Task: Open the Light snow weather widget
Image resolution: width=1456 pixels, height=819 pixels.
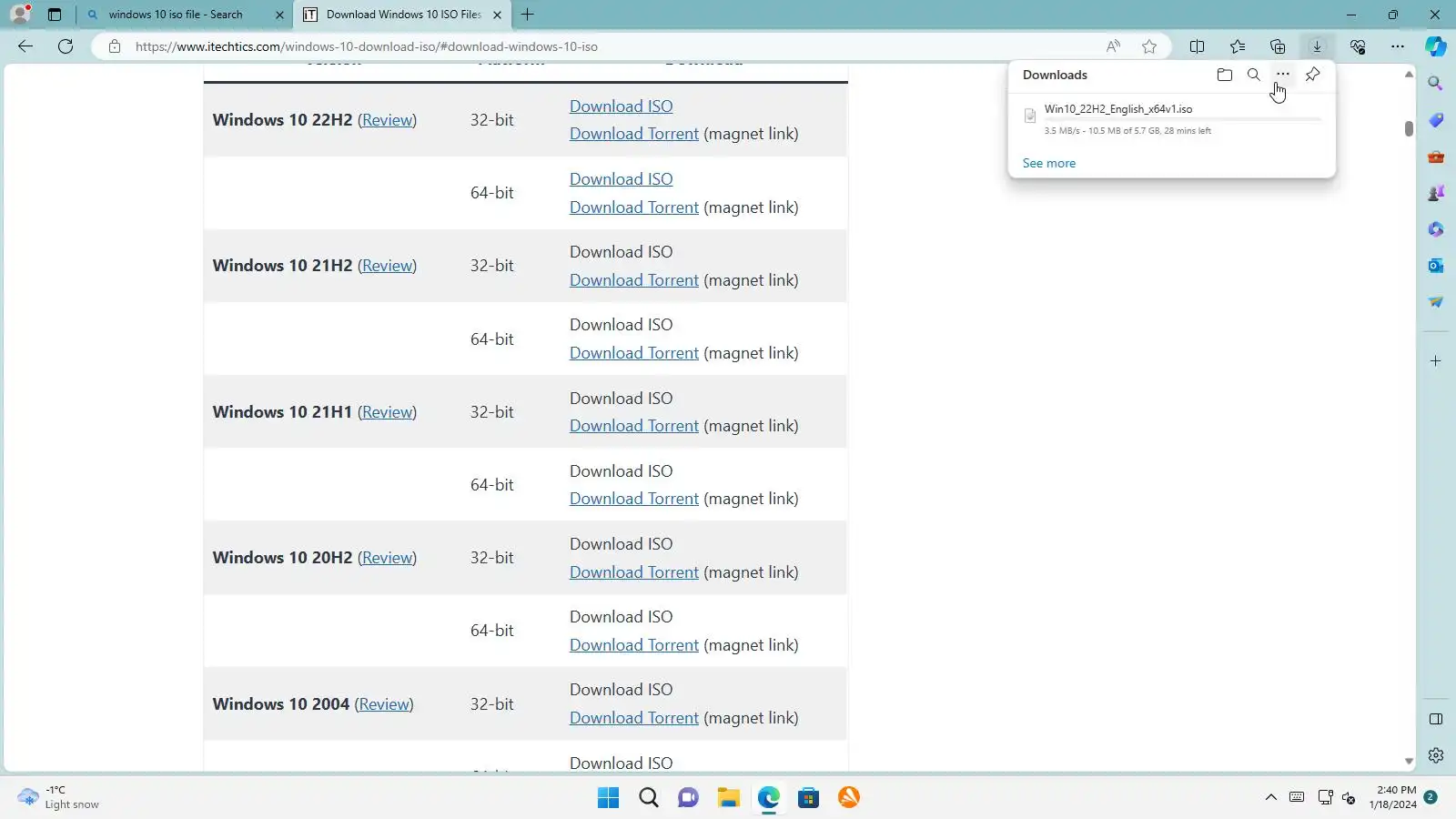Action: (59, 798)
